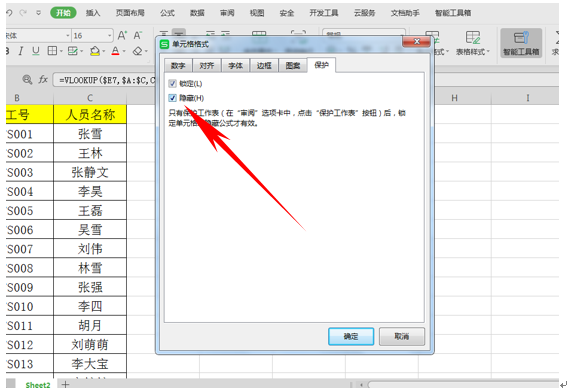Toggle the 锁定(L) checkbox

coord(173,84)
